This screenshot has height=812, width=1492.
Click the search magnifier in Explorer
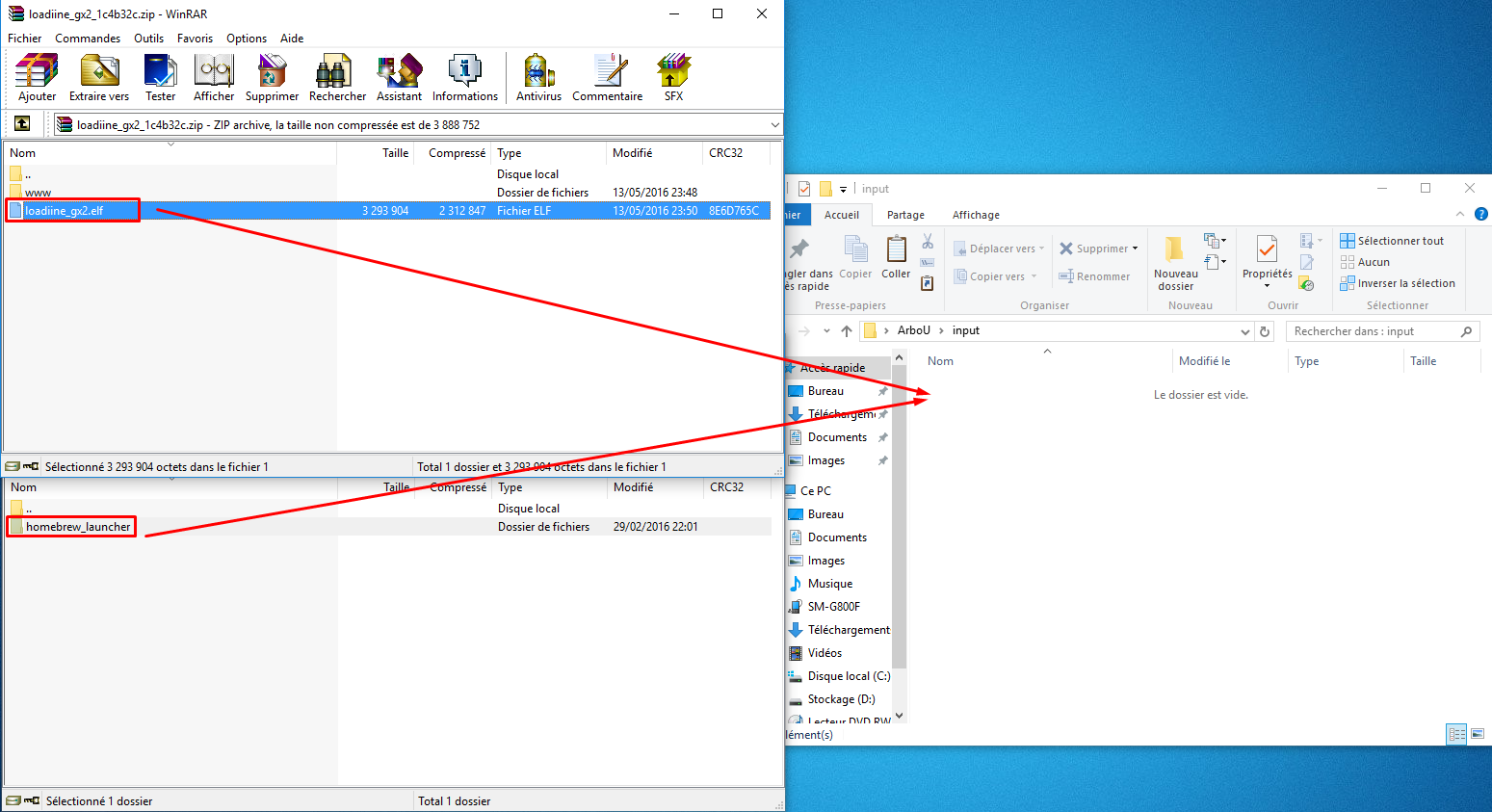point(1466,331)
